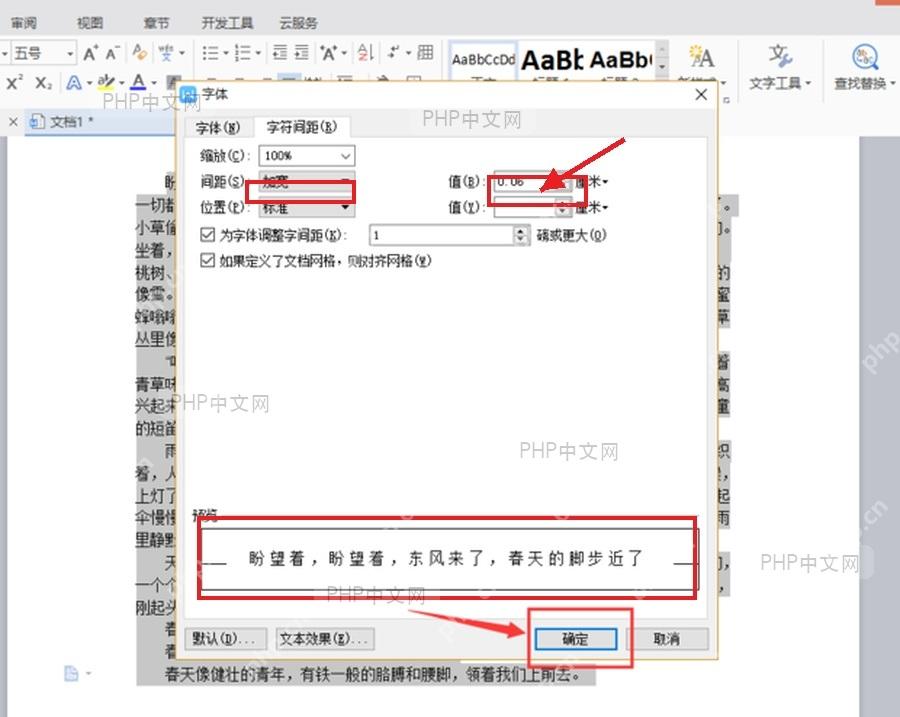Open the 位置 position dropdown
900x717 pixels.
click(307, 207)
